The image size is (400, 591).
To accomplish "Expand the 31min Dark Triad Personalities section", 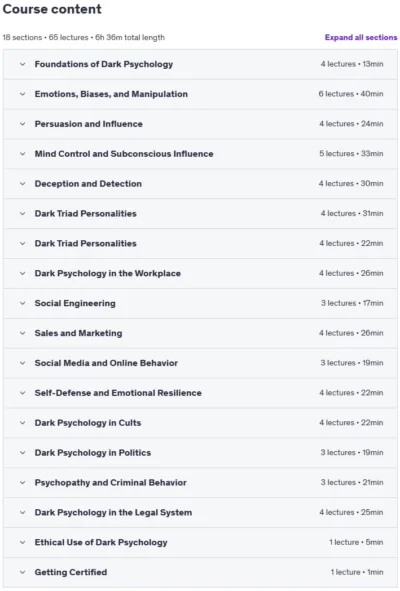I will [200, 213].
